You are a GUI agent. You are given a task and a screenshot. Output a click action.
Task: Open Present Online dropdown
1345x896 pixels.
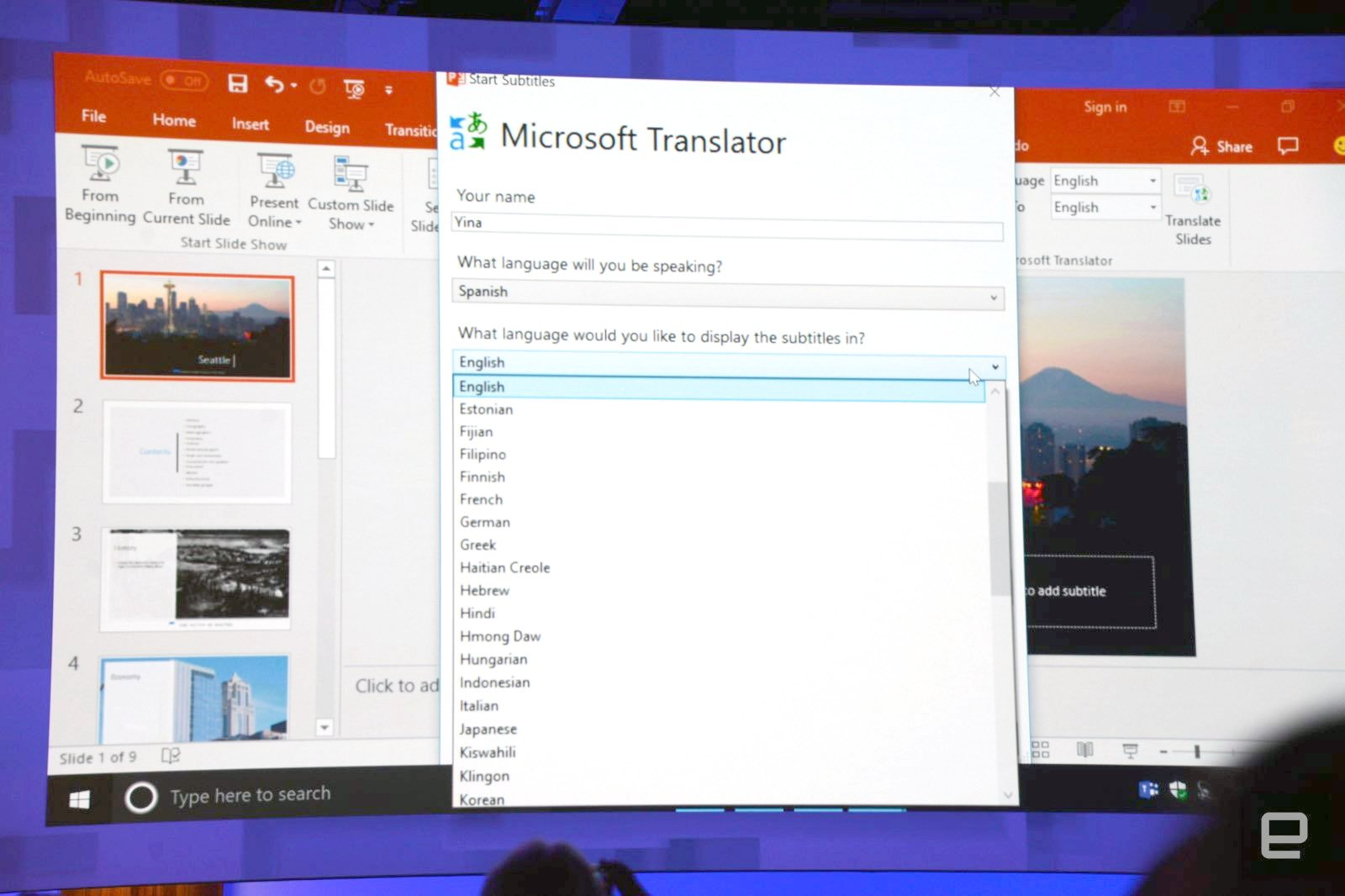point(274,192)
